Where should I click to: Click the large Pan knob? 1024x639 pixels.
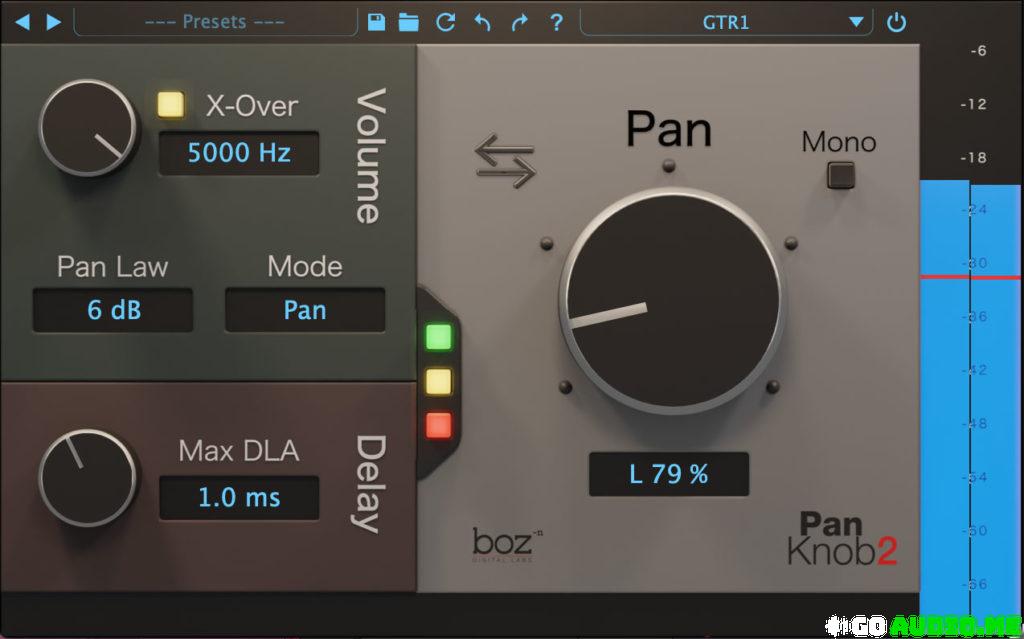tap(673, 301)
